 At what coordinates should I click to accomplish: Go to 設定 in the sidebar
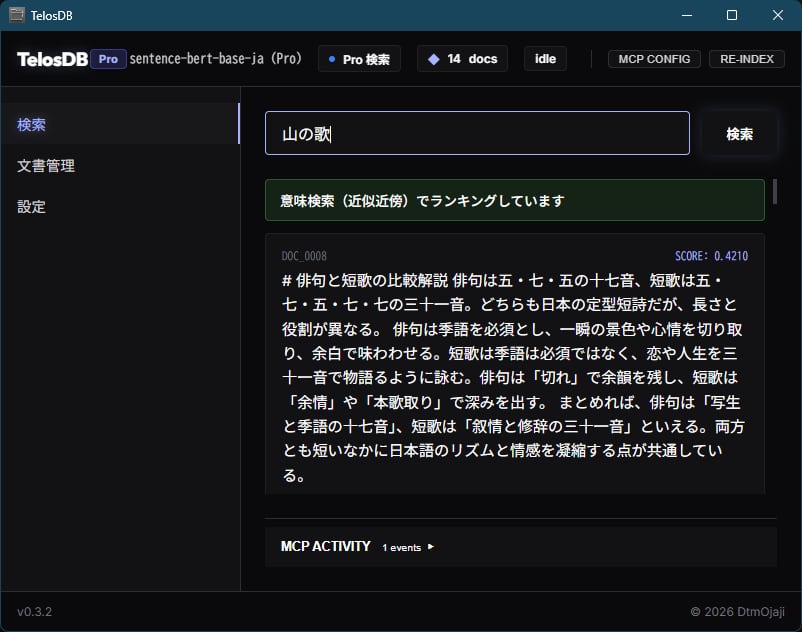[x=31, y=207]
